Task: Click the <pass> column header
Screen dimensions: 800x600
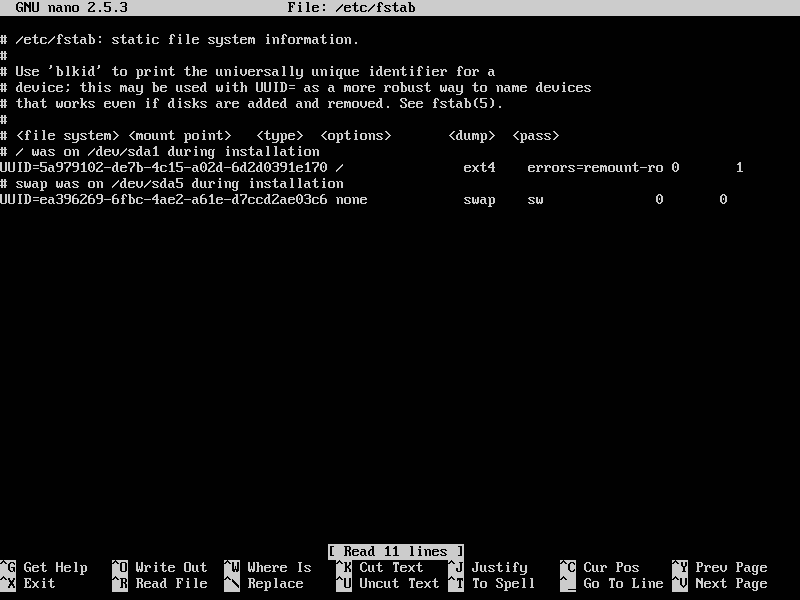Action: click(x=536, y=136)
